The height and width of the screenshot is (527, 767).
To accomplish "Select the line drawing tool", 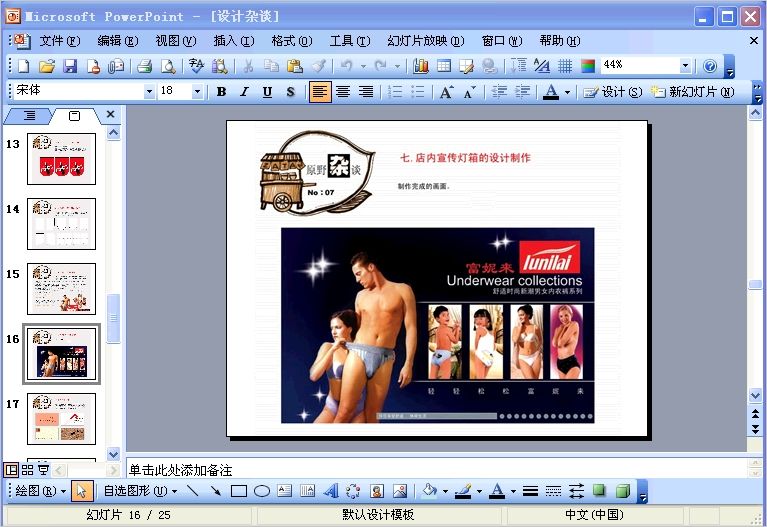I will tap(193, 490).
